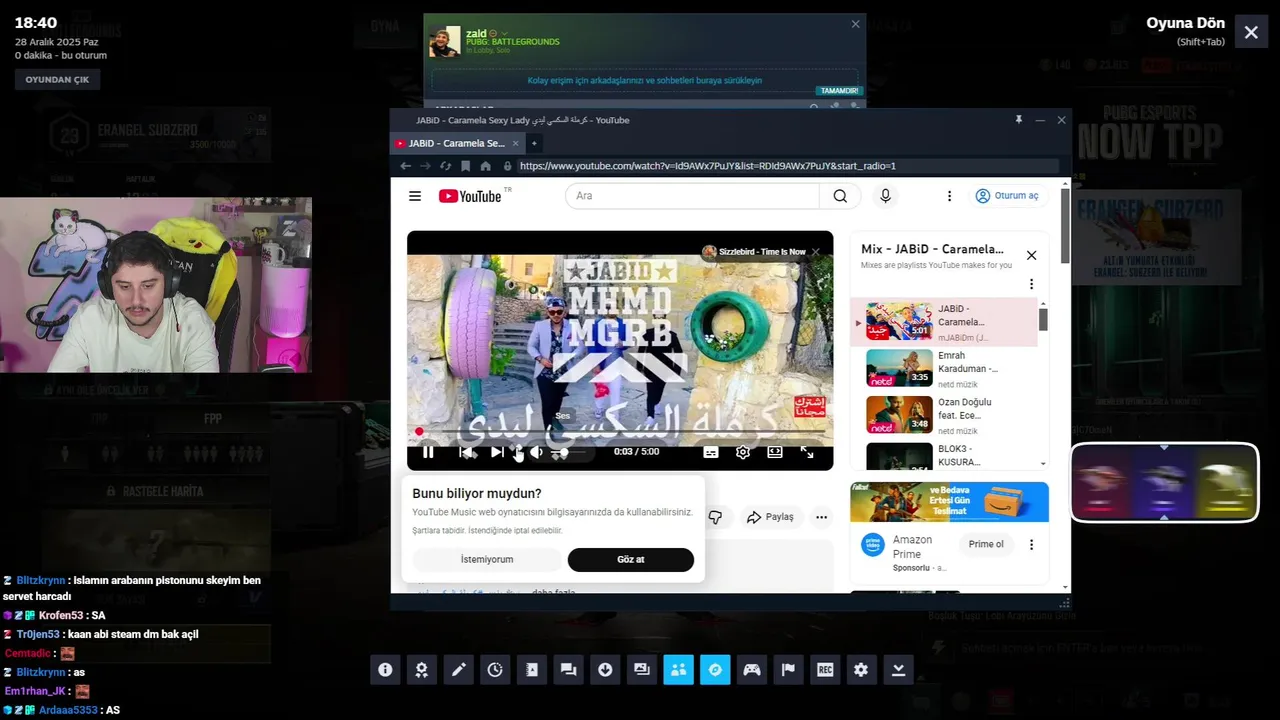Close overlay with Oyuna Dön X button

(x=1251, y=32)
